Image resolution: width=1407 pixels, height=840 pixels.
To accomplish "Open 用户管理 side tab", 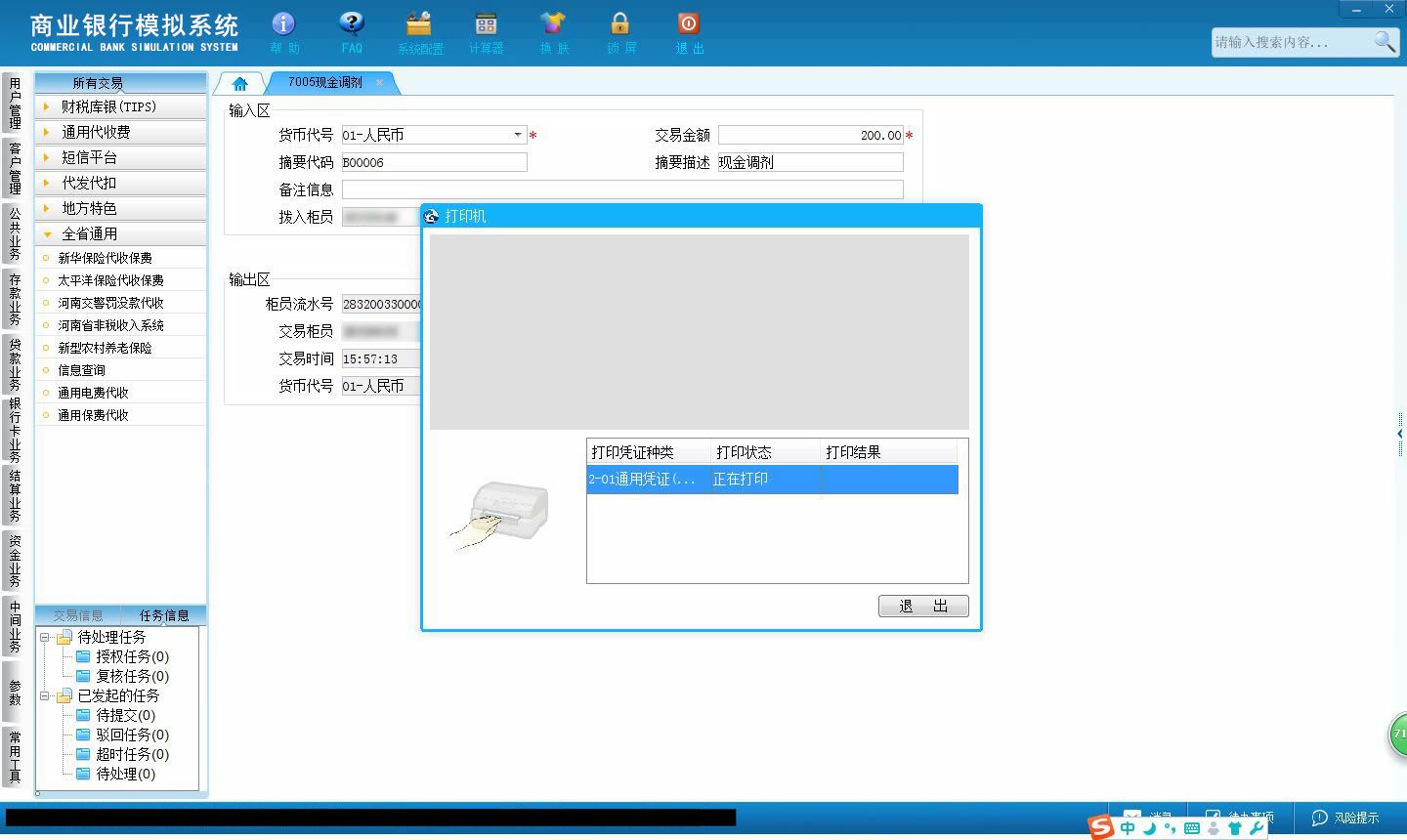I will (14, 103).
